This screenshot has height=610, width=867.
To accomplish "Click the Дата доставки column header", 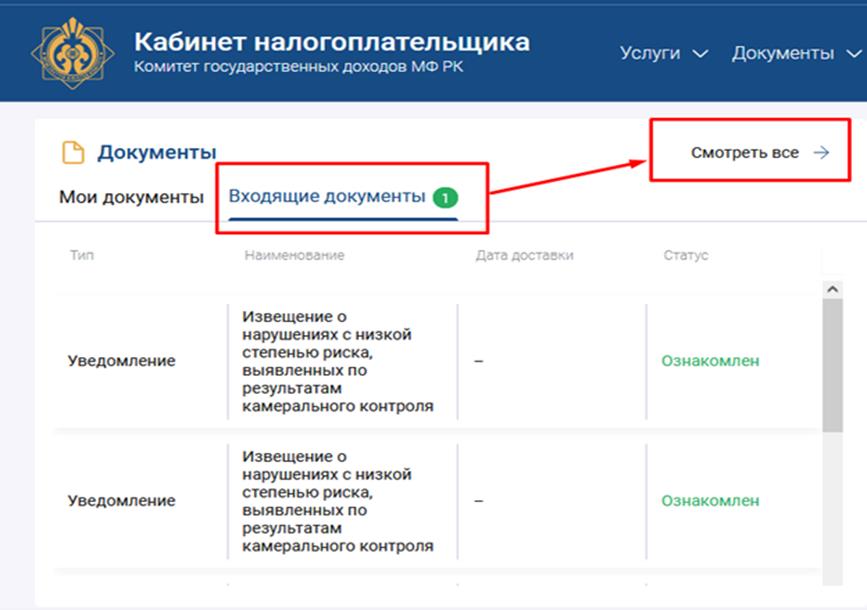I will 524,256.
